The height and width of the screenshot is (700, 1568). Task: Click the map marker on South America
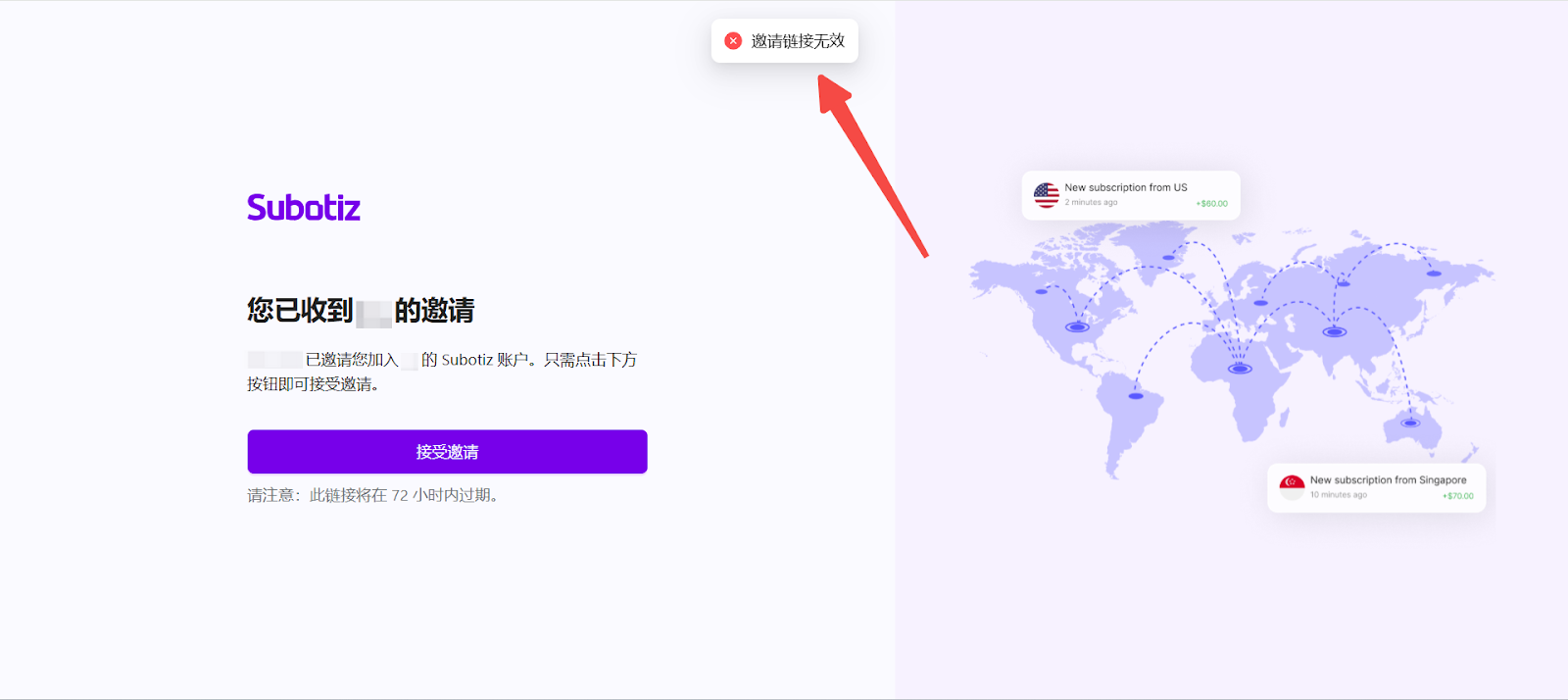tap(1136, 396)
